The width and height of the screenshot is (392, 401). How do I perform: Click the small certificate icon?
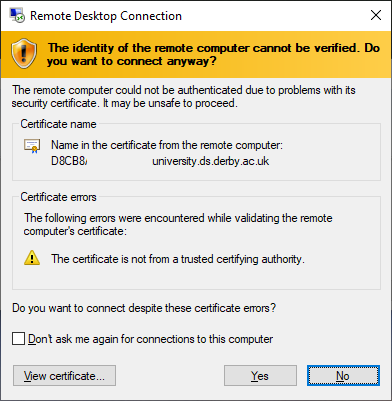[32, 146]
